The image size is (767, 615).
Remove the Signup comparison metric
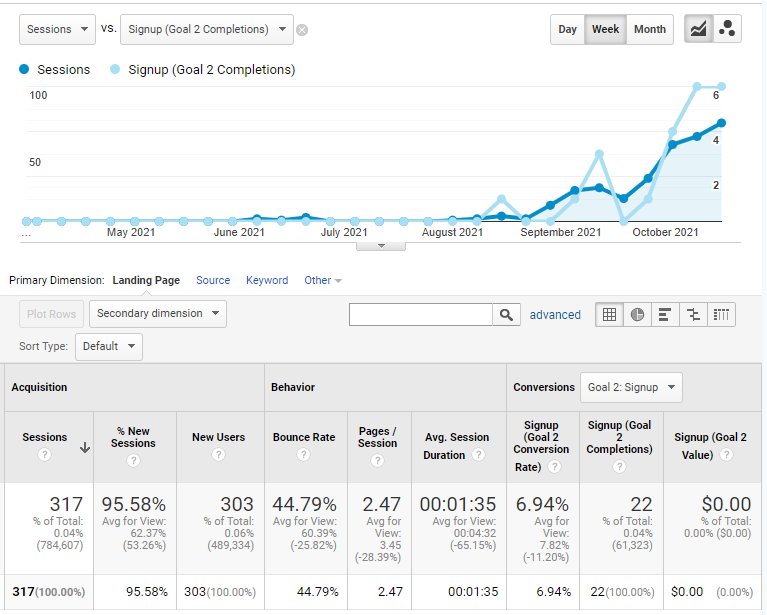302,30
